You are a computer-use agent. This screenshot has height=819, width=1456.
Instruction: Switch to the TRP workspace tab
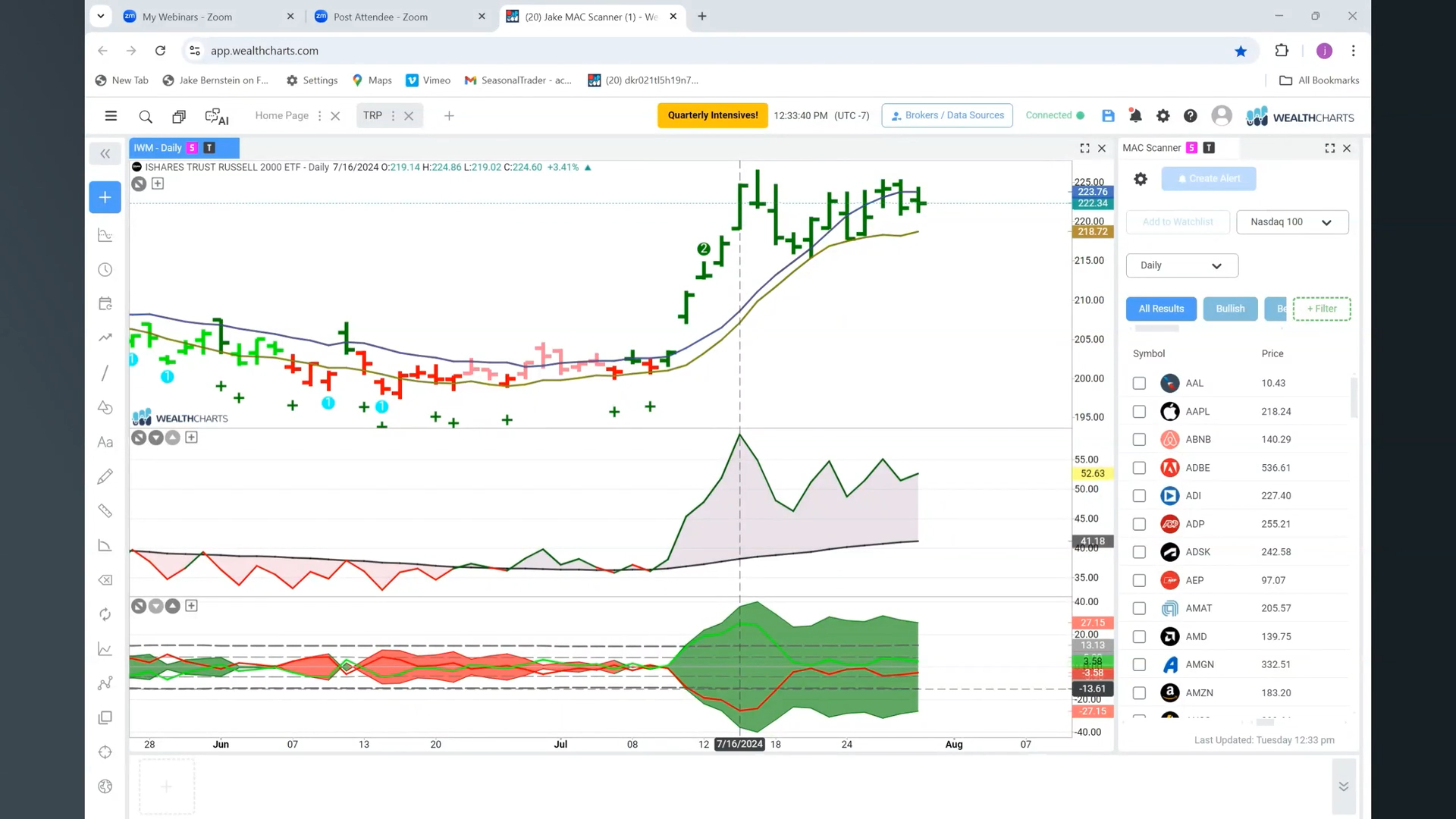[372, 115]
